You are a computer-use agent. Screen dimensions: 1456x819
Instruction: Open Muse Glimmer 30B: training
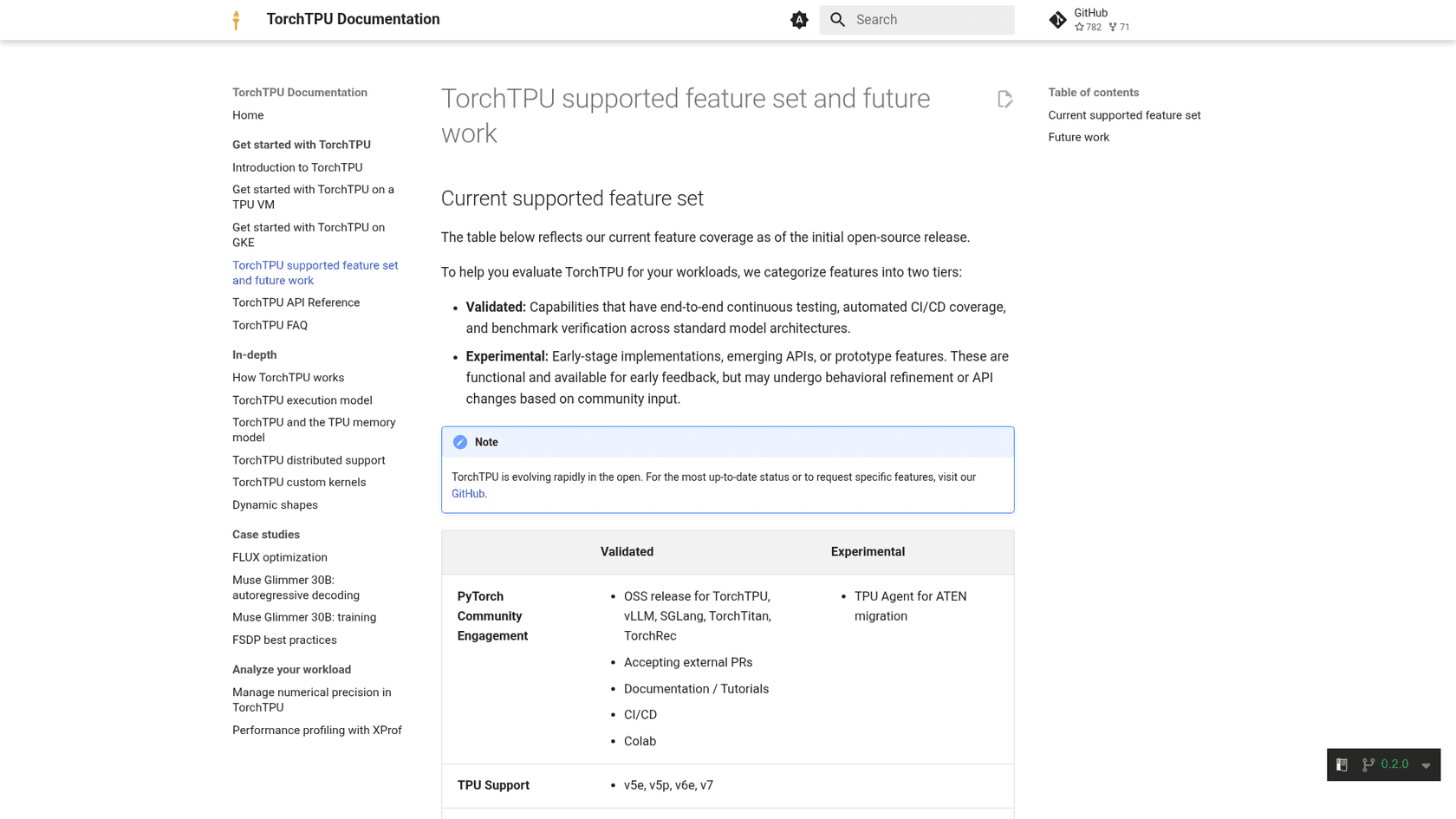point(304,617)
